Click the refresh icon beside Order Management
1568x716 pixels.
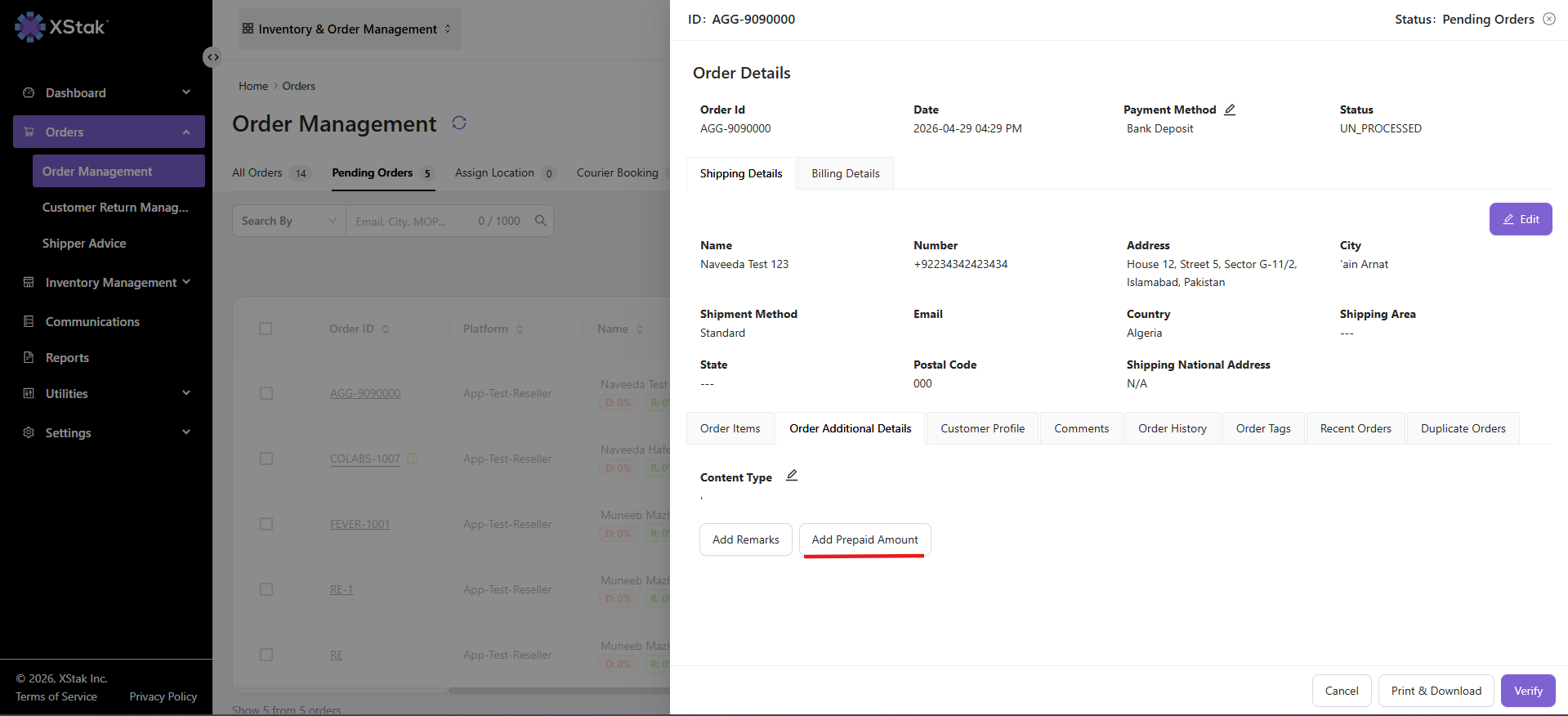[x=459, y=123]
